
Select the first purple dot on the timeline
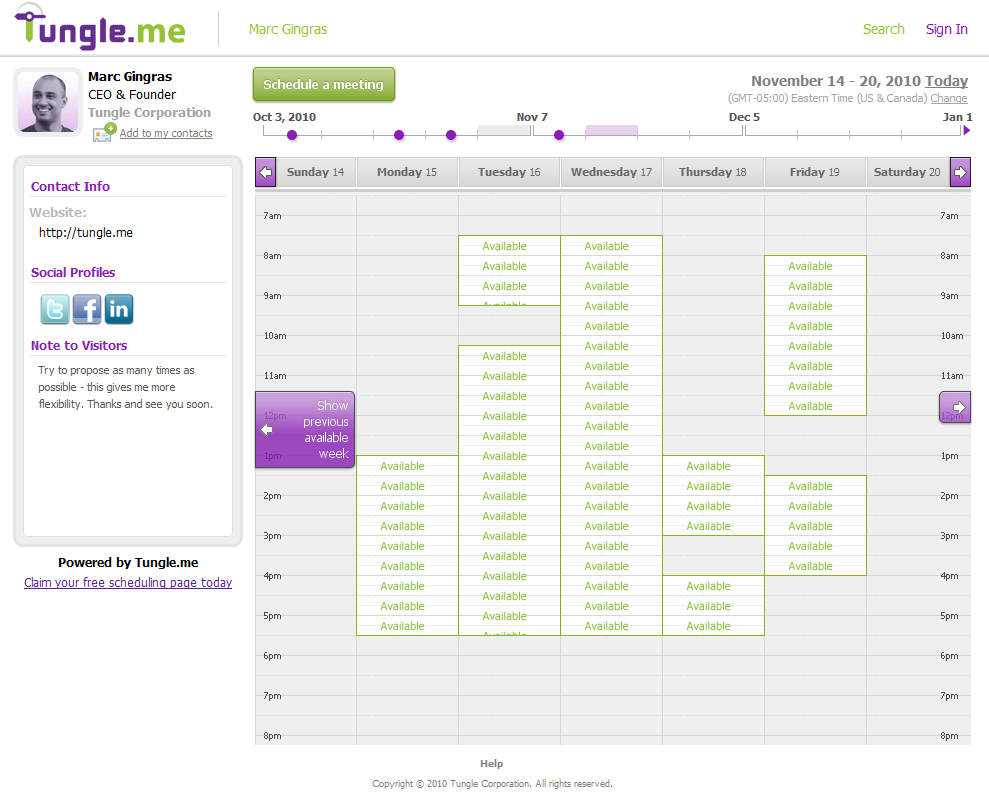coord(292,135)
